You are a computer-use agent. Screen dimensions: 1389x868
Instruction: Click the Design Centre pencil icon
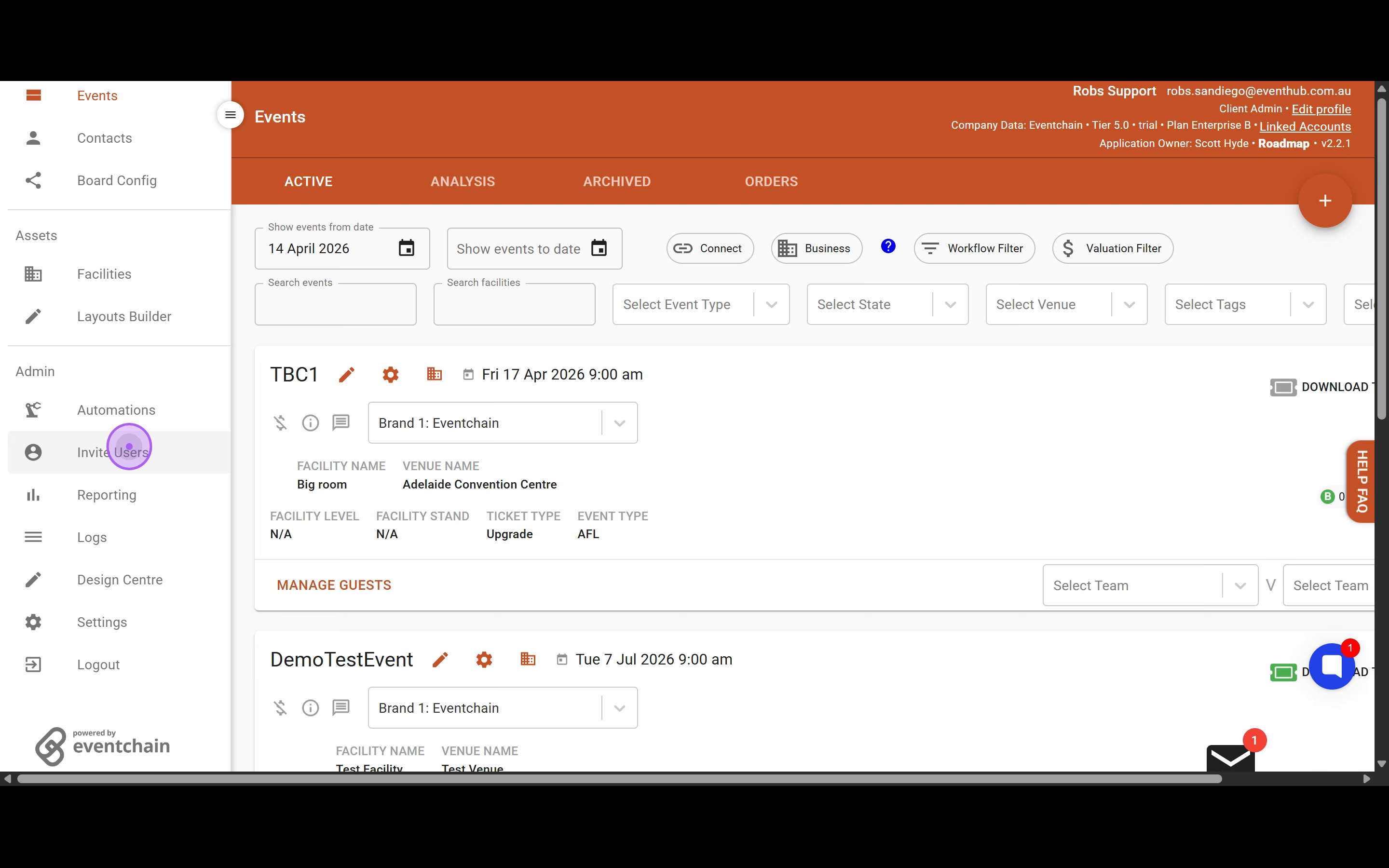click(x=33, y=580)
